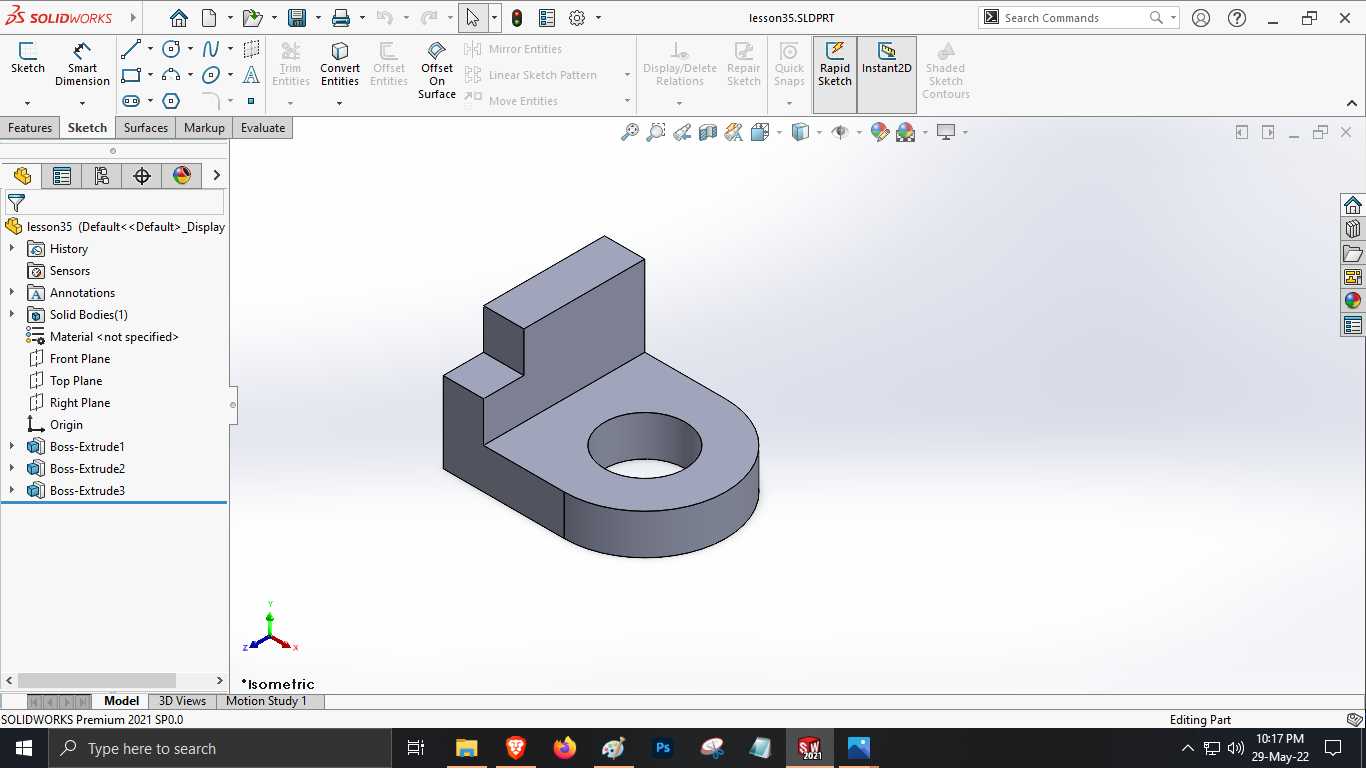1366x780 pixels.
Task: Click the feature tree horizontal scrollbar
Action: coord(97,680)
